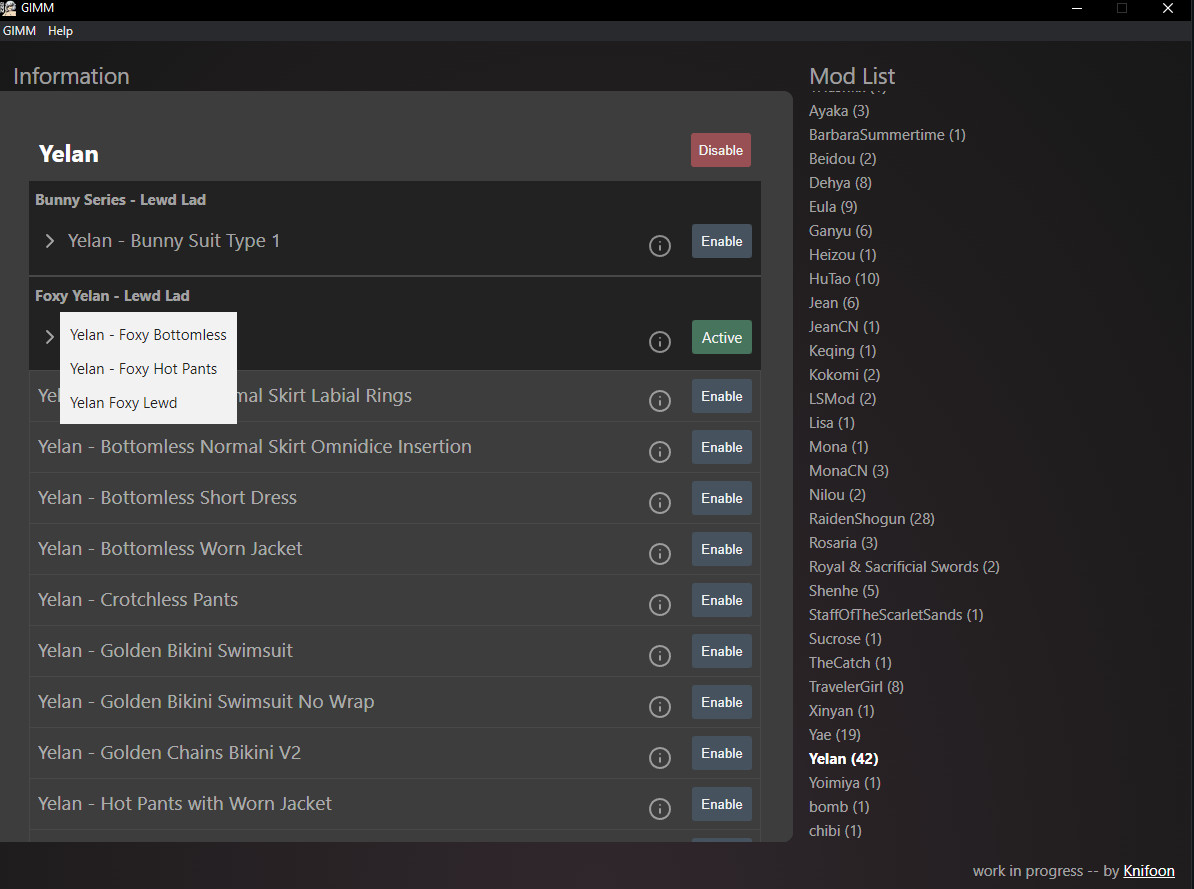Expand the Yelan - Bunny Suit Type 1 chevron
This screenshot has width=1194, height=889.
pos(48,241)
